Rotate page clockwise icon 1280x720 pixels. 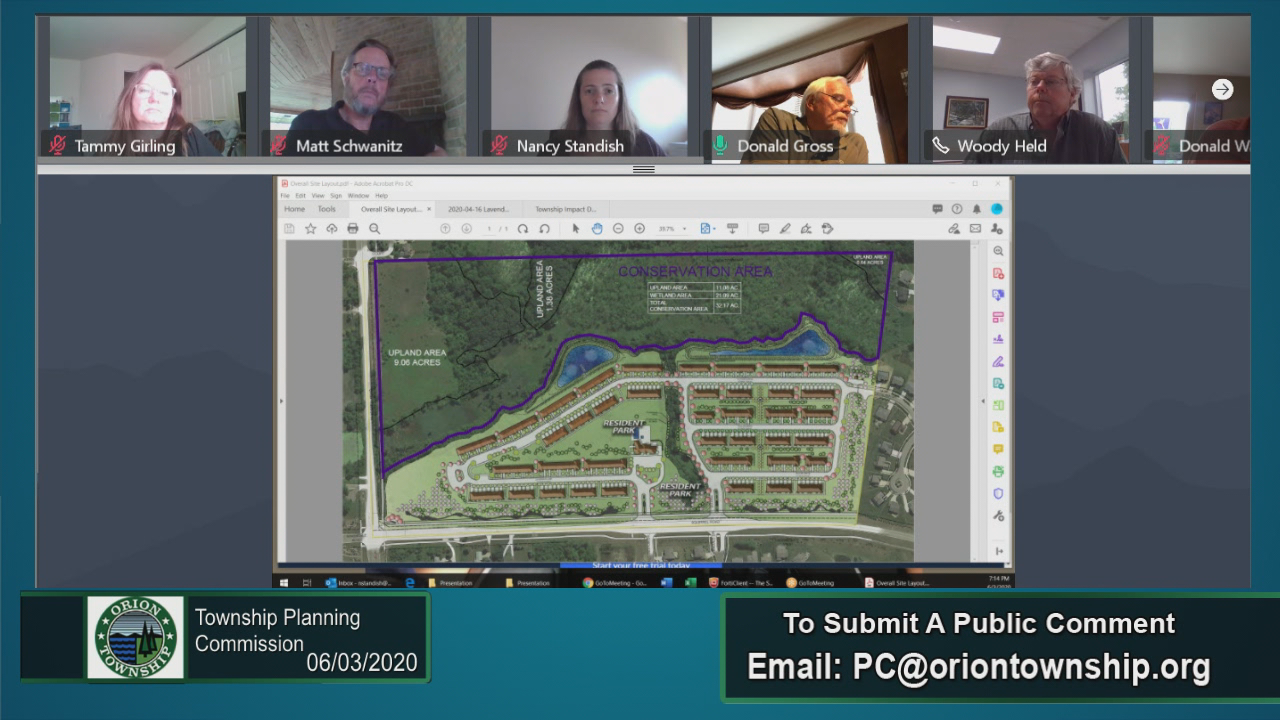pyautogui.click(x=523, y=229)
